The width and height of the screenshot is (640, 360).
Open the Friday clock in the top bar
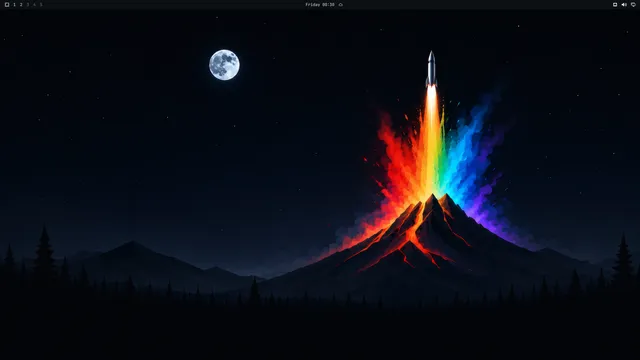click(x=320, y=4)
